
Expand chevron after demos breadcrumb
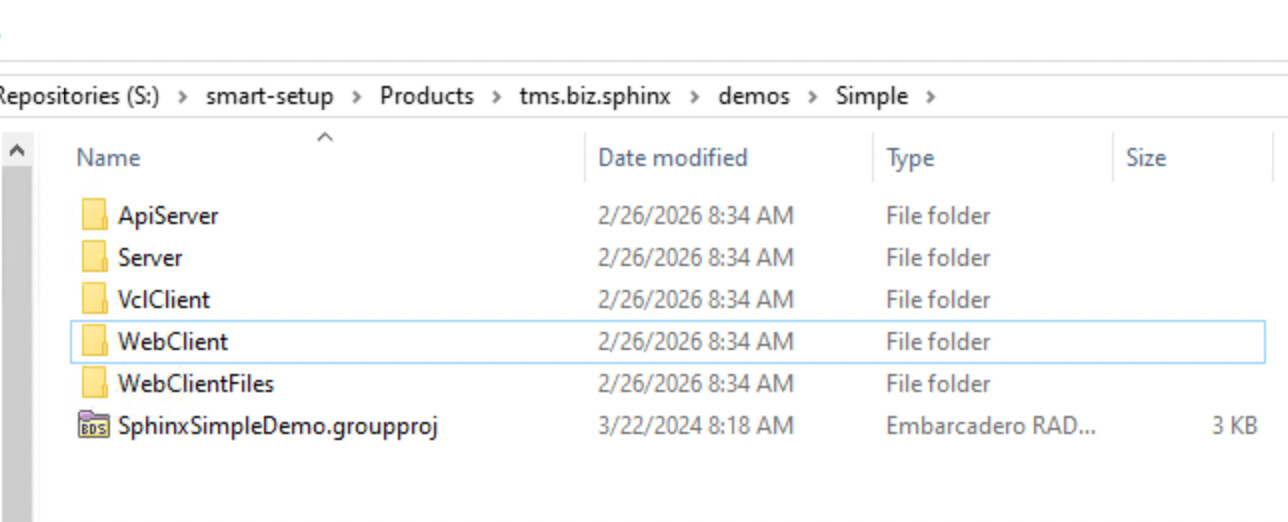point(813,97)
